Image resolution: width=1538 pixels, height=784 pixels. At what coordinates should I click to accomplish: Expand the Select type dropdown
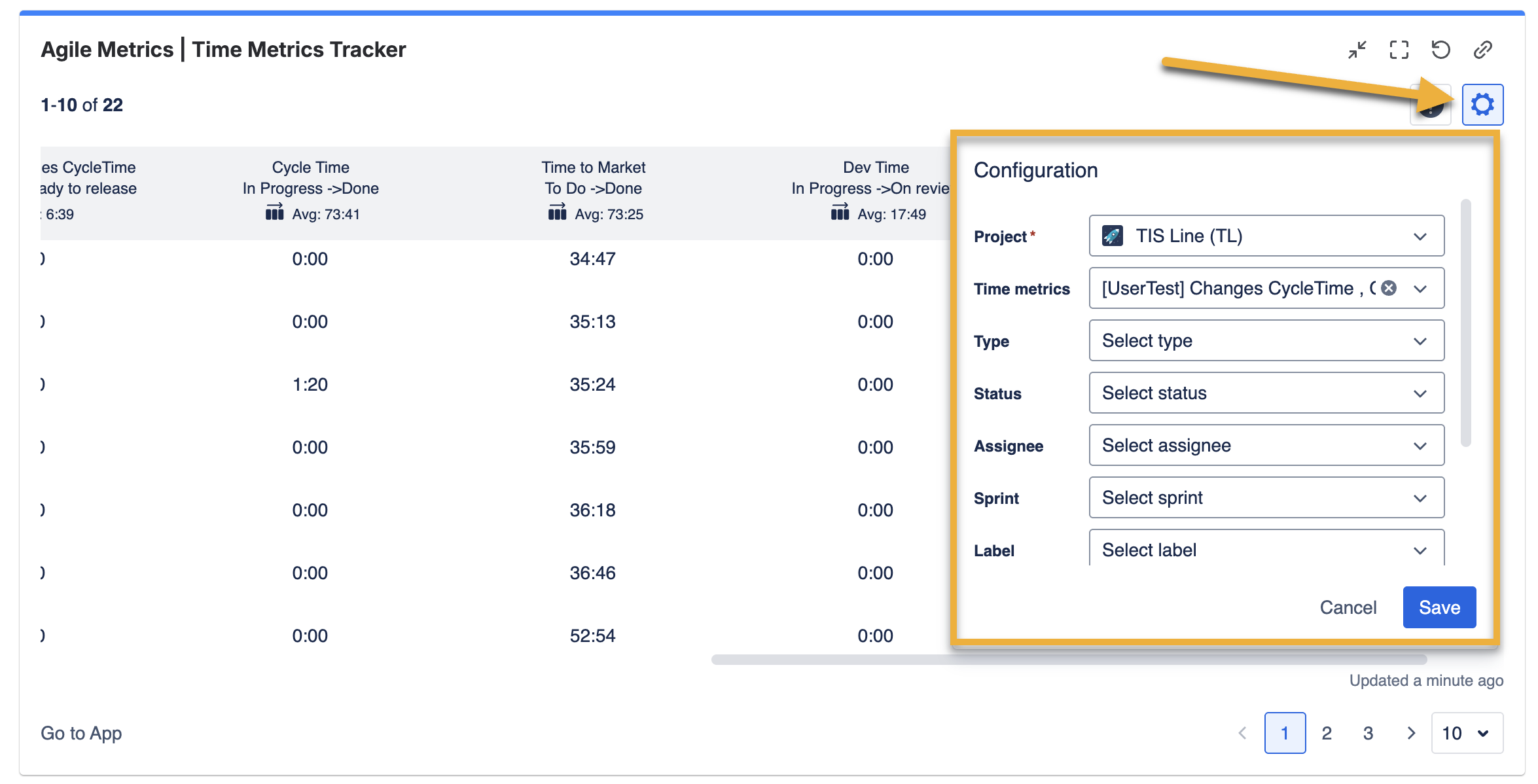pos(1266,340)
